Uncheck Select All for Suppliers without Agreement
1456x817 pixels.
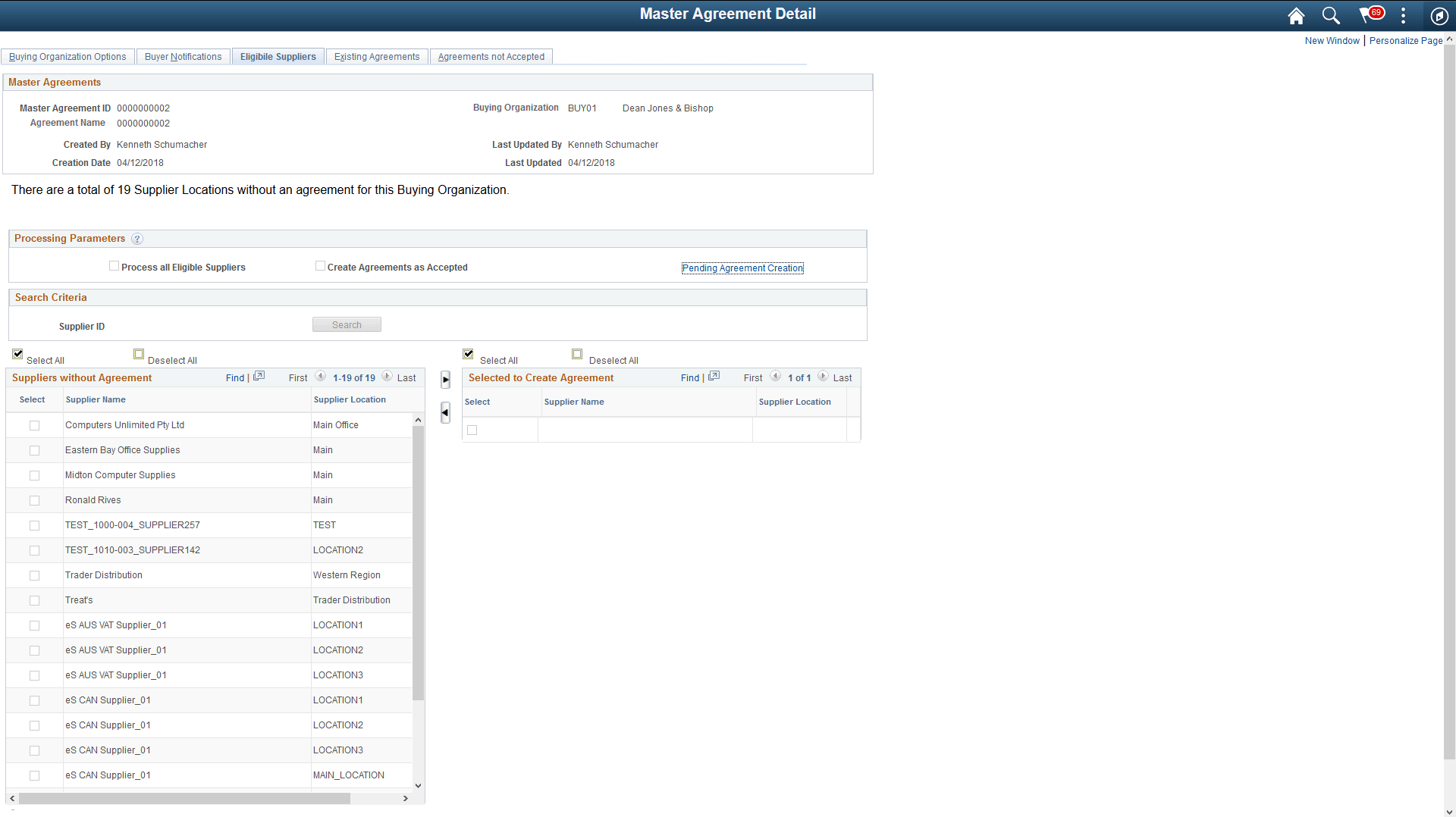pos(17,354)
